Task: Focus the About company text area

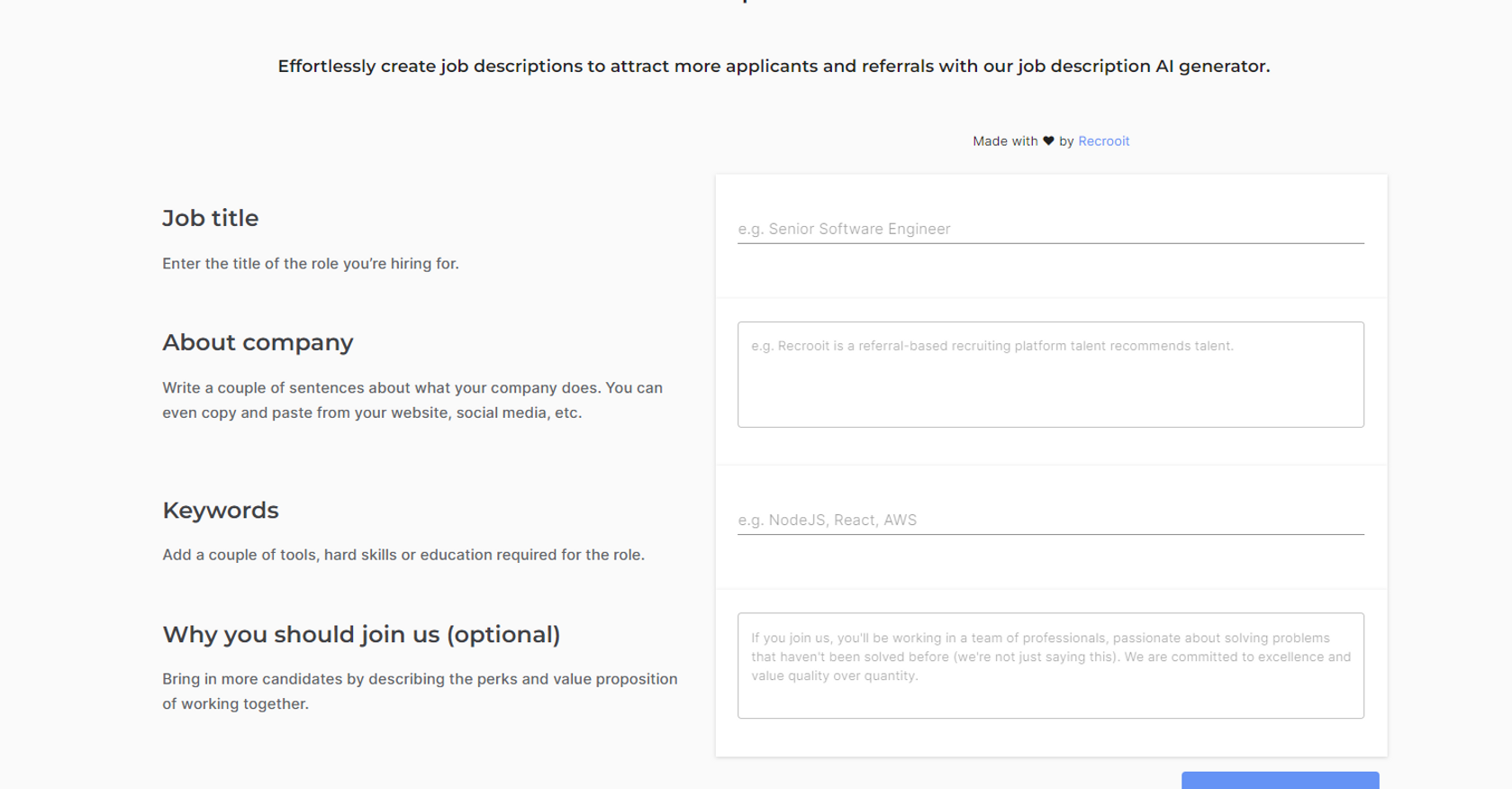Action: (1050, 375)
